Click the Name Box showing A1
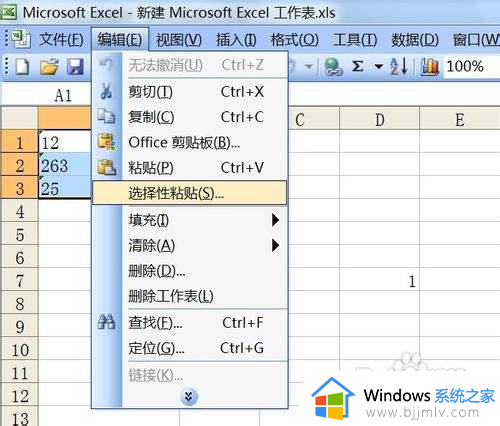Viewport: 500px width, 426px height. [47, 95]
